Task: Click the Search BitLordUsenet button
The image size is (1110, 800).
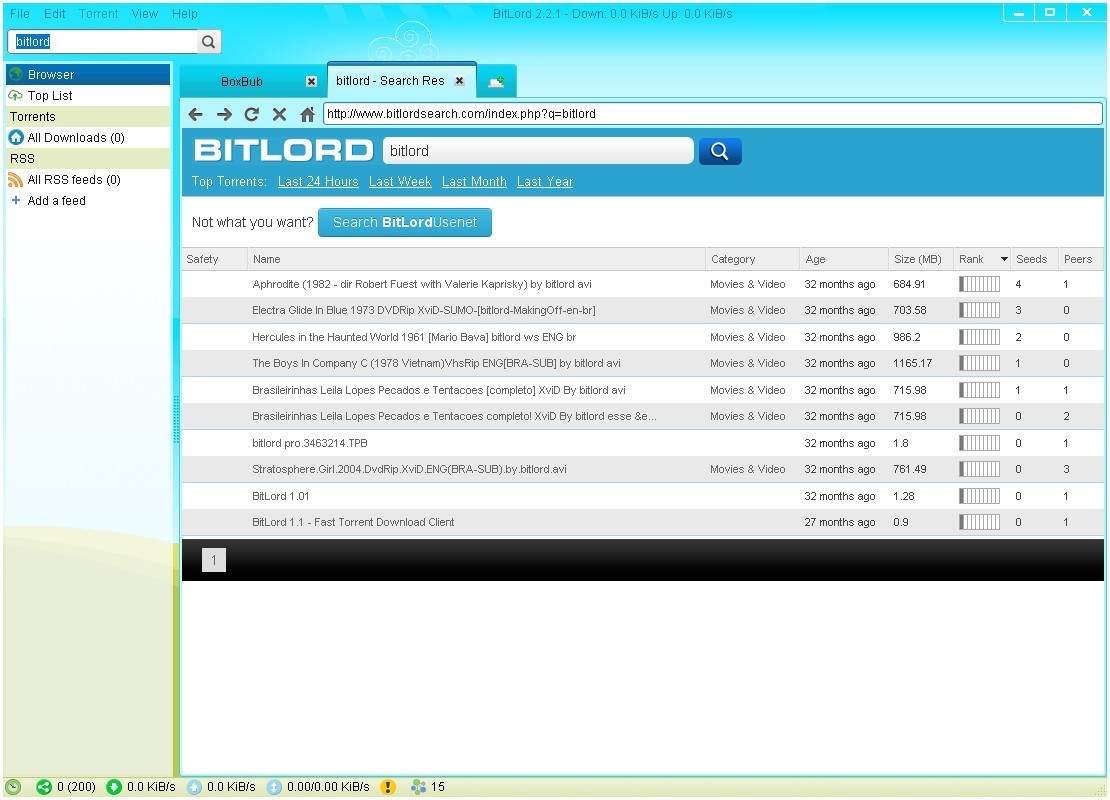Action: pos(405,222)
